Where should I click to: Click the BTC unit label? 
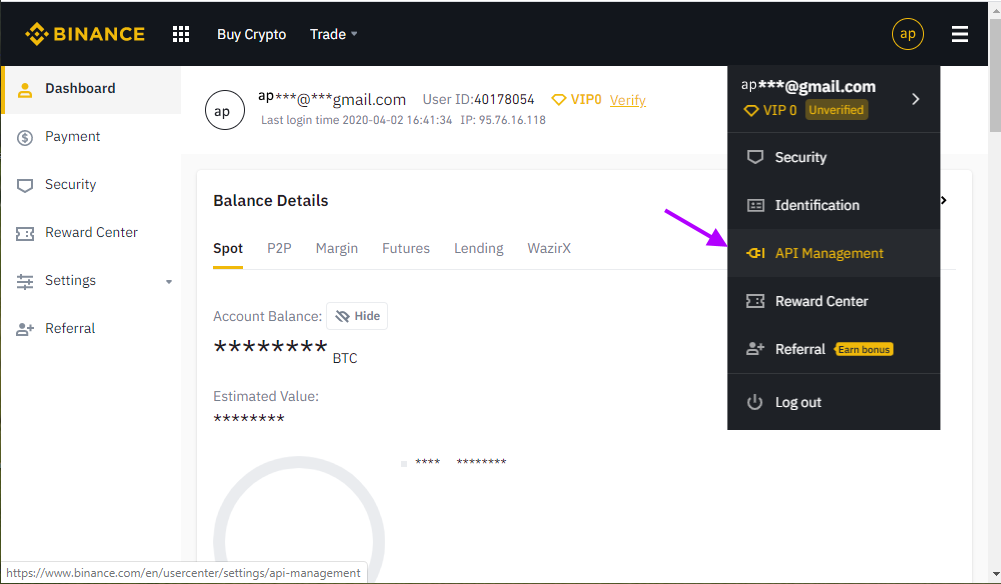345,358
